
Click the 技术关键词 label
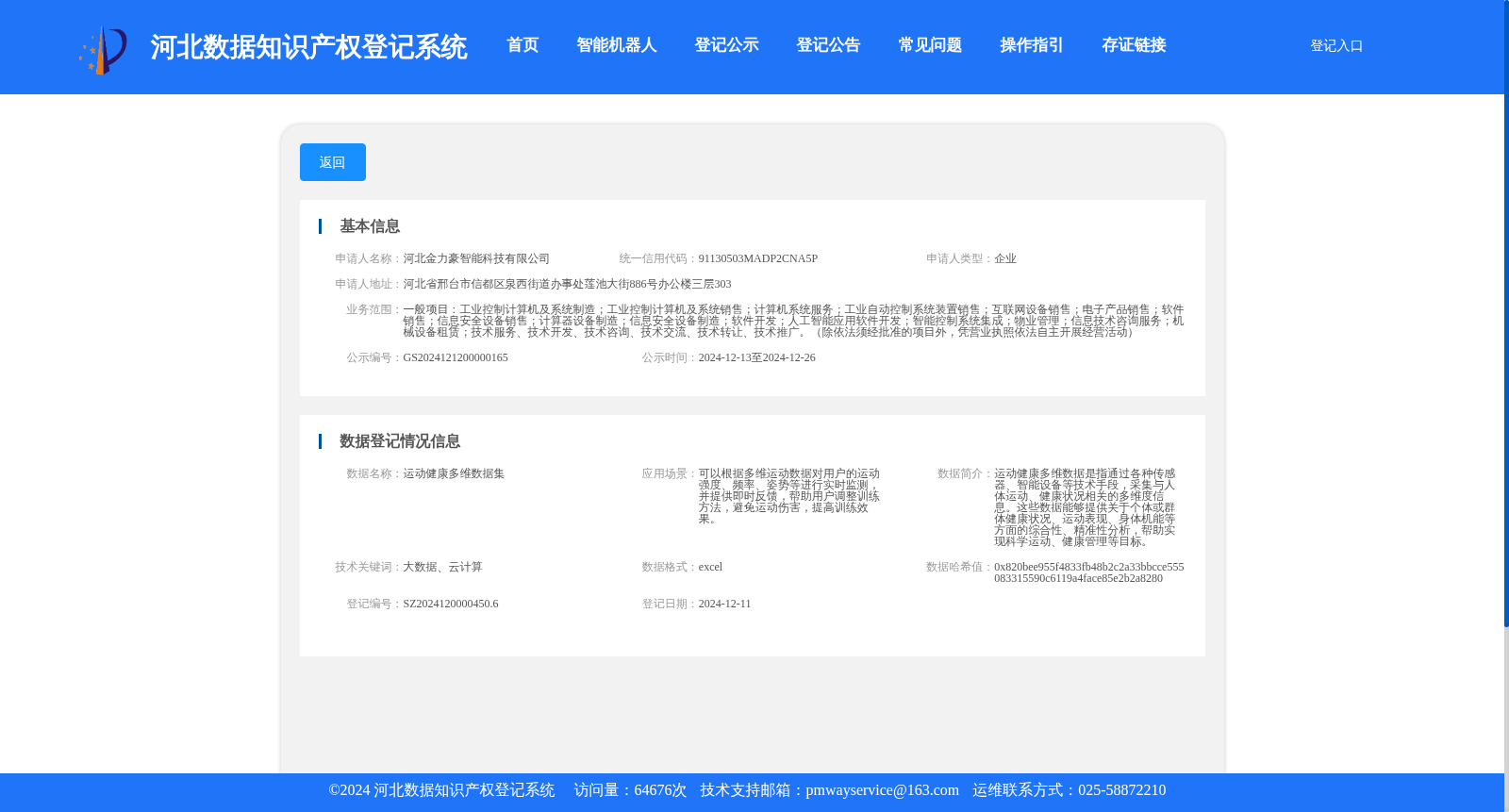tap(369, 567)
